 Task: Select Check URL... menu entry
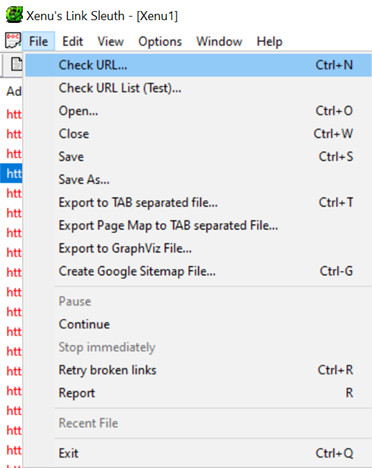point(198,65)
